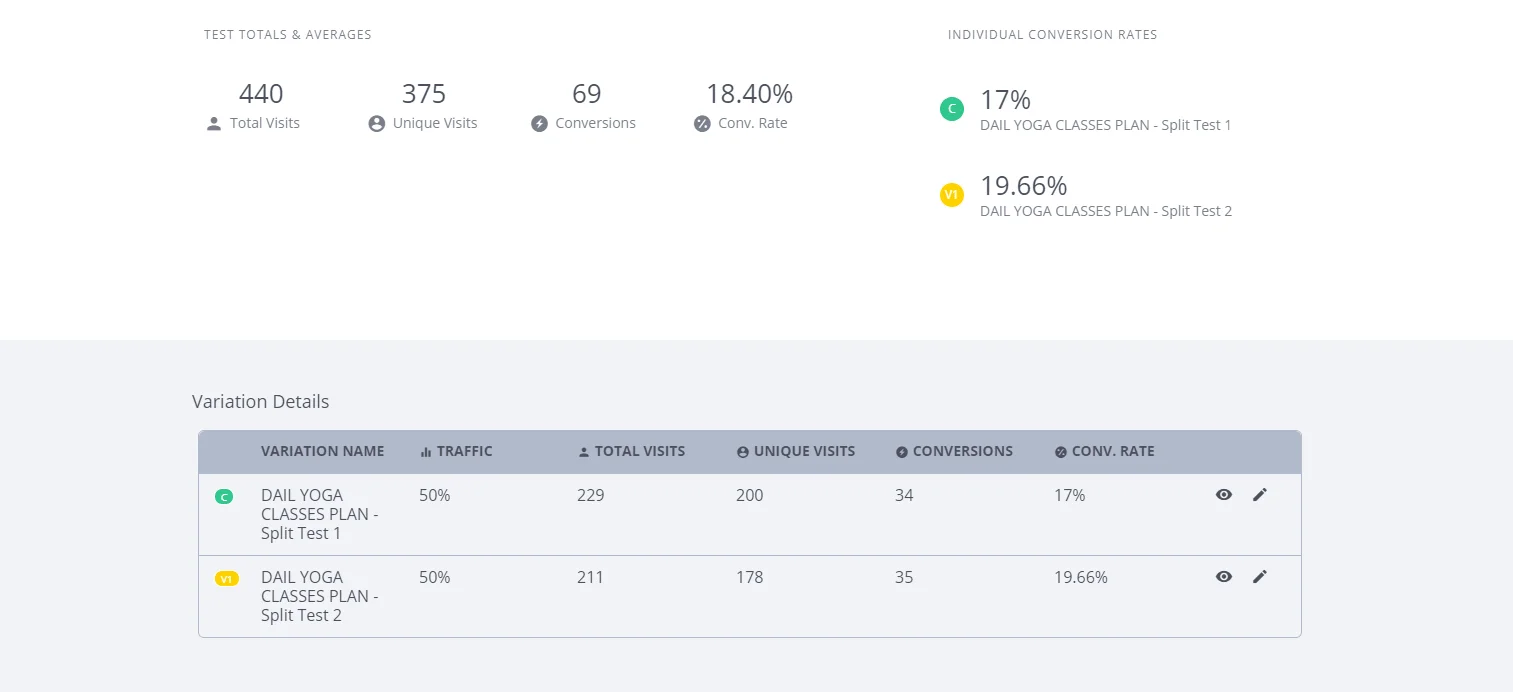
Task: Click the Conversions column header
Action: [954, 452]
